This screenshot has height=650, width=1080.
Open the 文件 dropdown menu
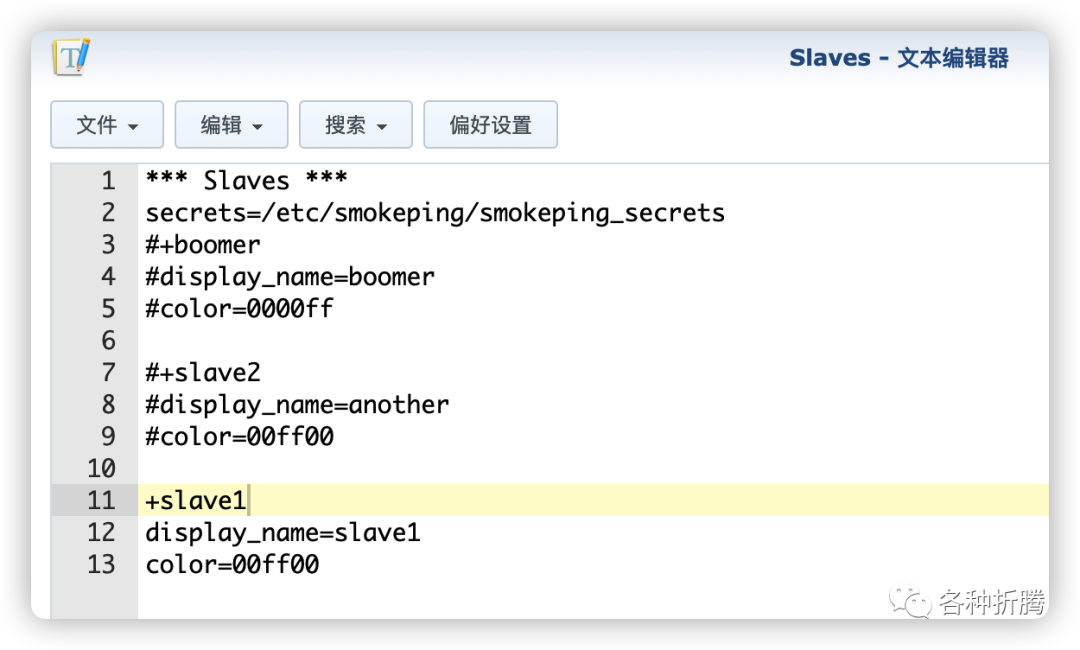tap(107, 125)
